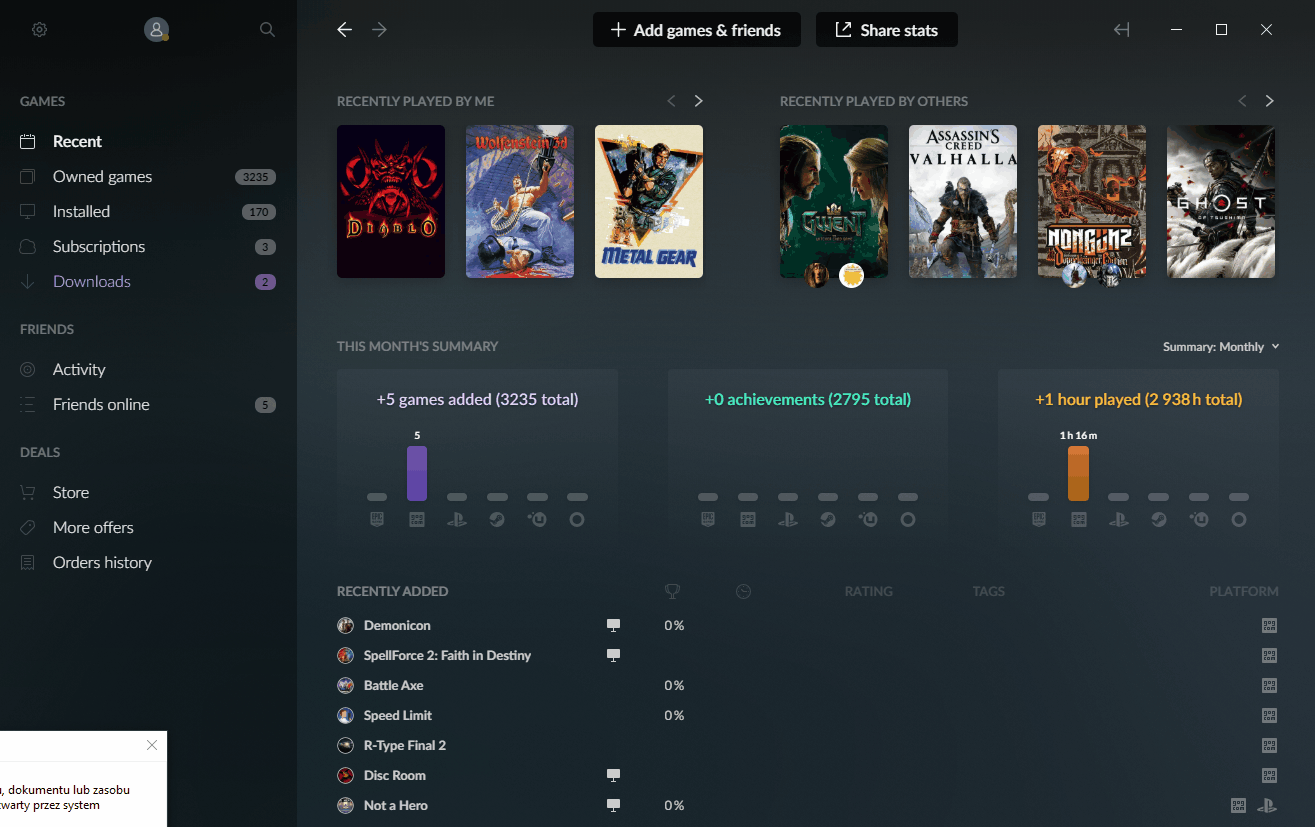Image resolution: width=1315 pixels, height=827 pixels.
Task: Open SpellForce 2: Faith in Destiny entry
Action: tap(808, 656)
